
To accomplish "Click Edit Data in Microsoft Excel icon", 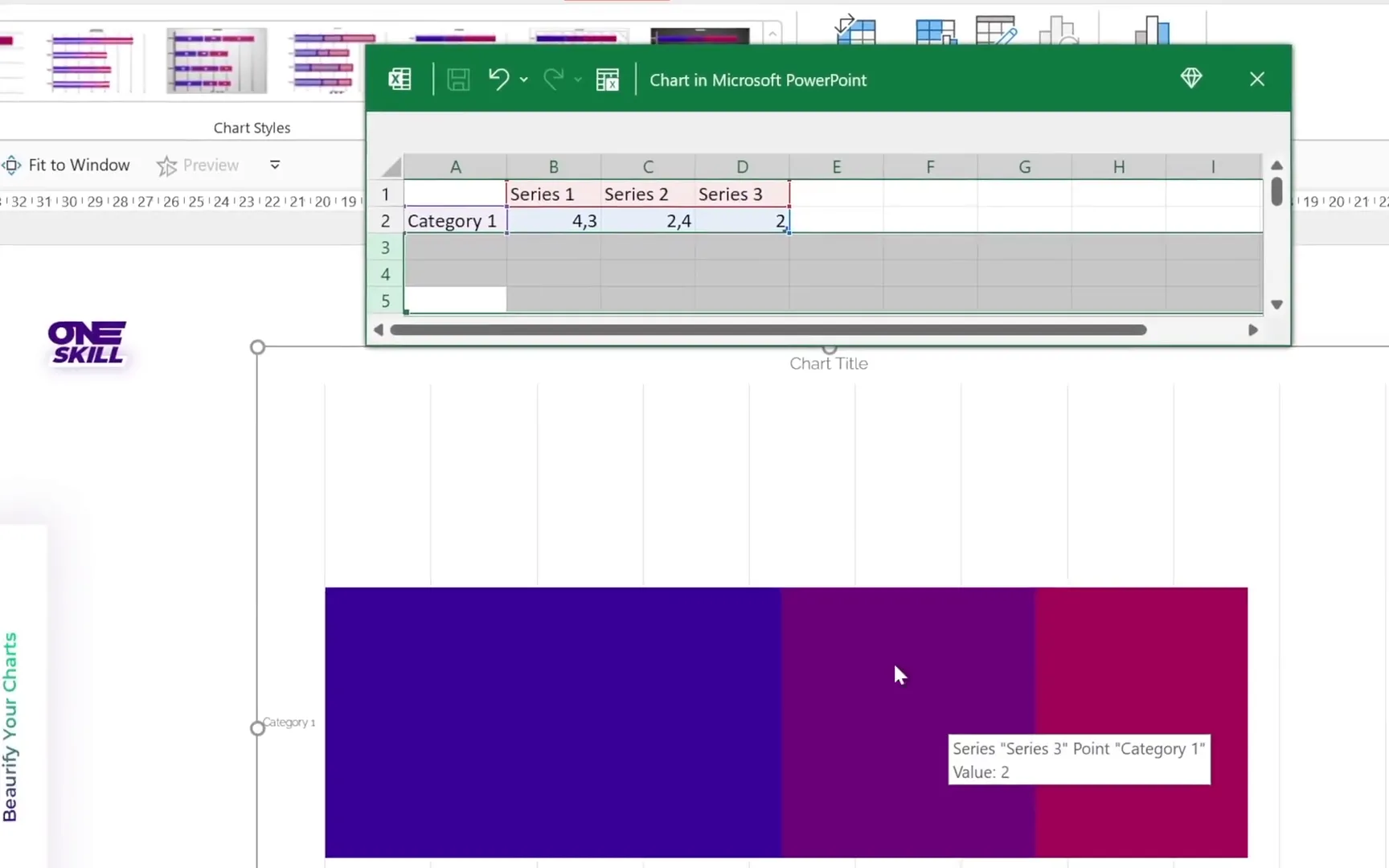I will [608, 80].
